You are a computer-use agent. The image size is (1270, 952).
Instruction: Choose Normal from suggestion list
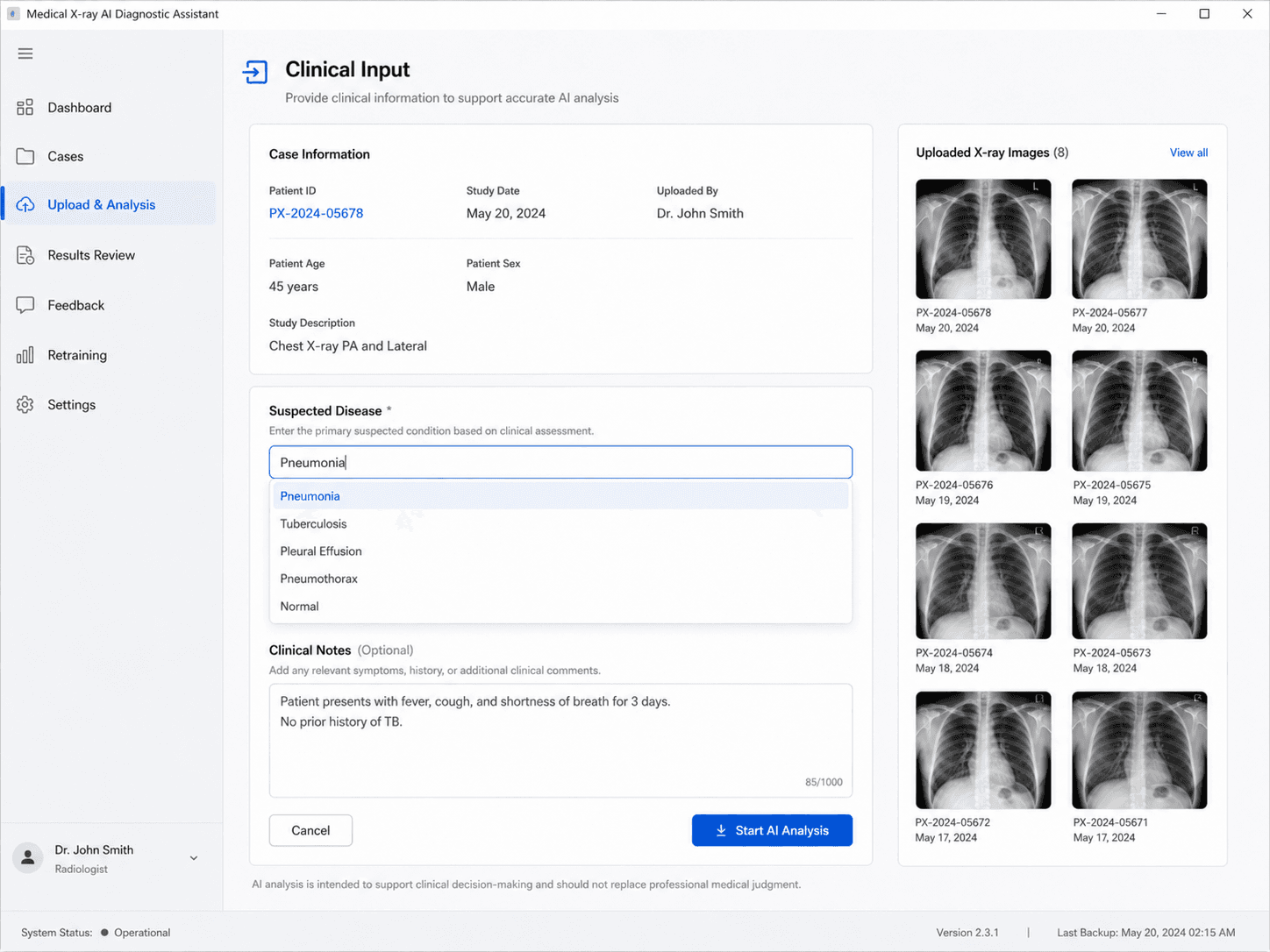[560, 607]
